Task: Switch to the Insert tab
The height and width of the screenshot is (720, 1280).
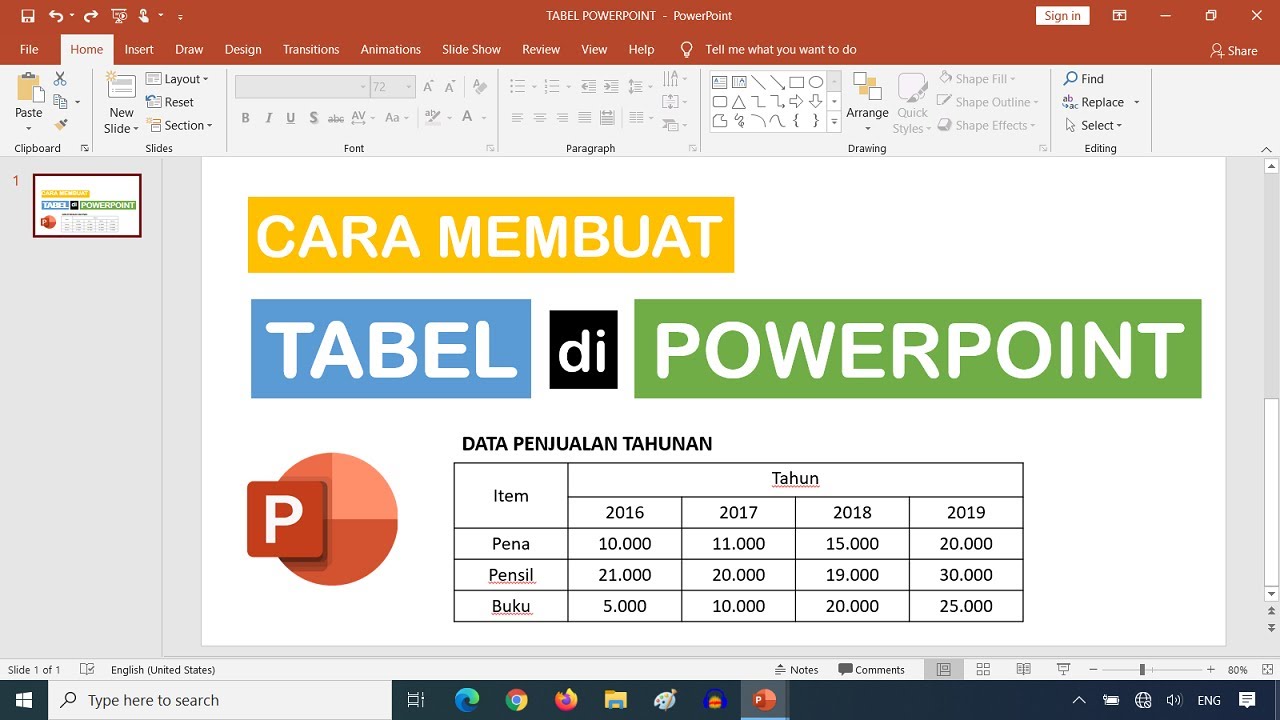Action: pos(139,49)
